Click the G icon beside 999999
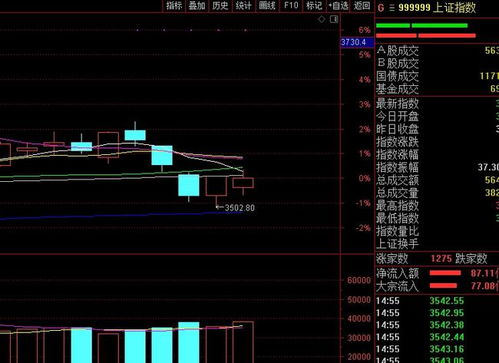The height and width of the screenshot is (363, 499). 381,8
